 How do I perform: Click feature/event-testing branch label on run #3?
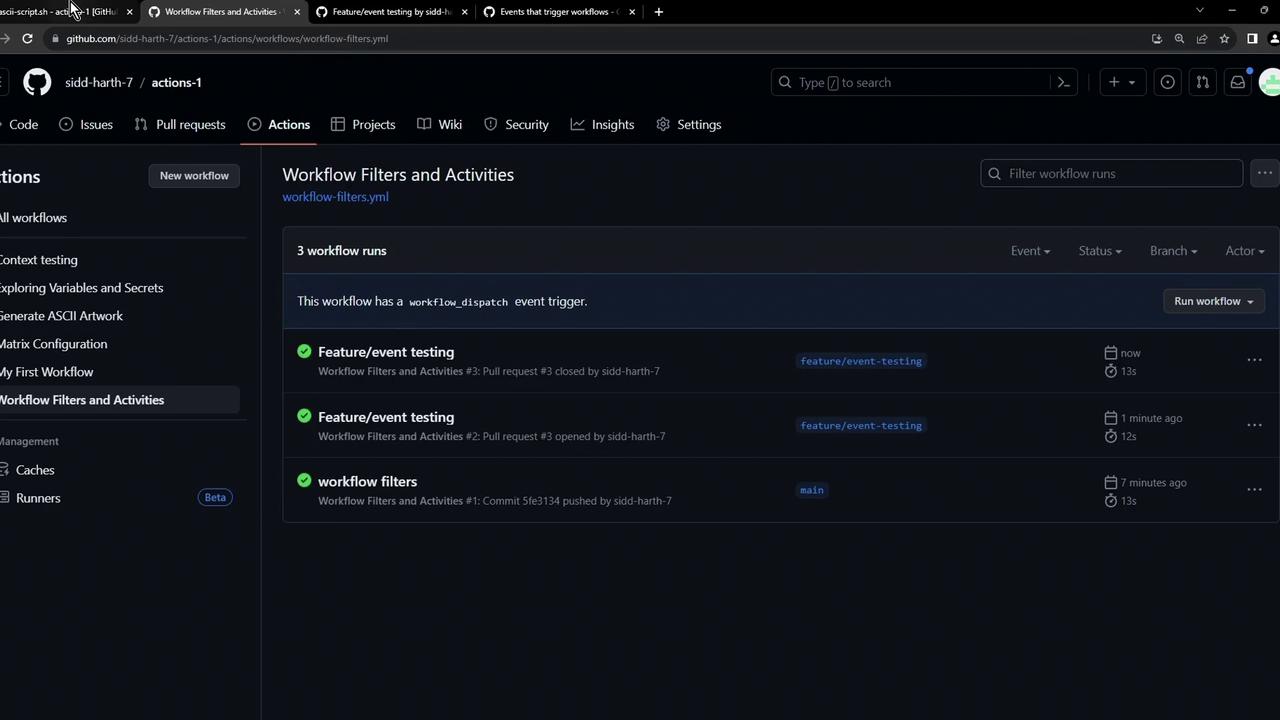[x=861, y=361]
